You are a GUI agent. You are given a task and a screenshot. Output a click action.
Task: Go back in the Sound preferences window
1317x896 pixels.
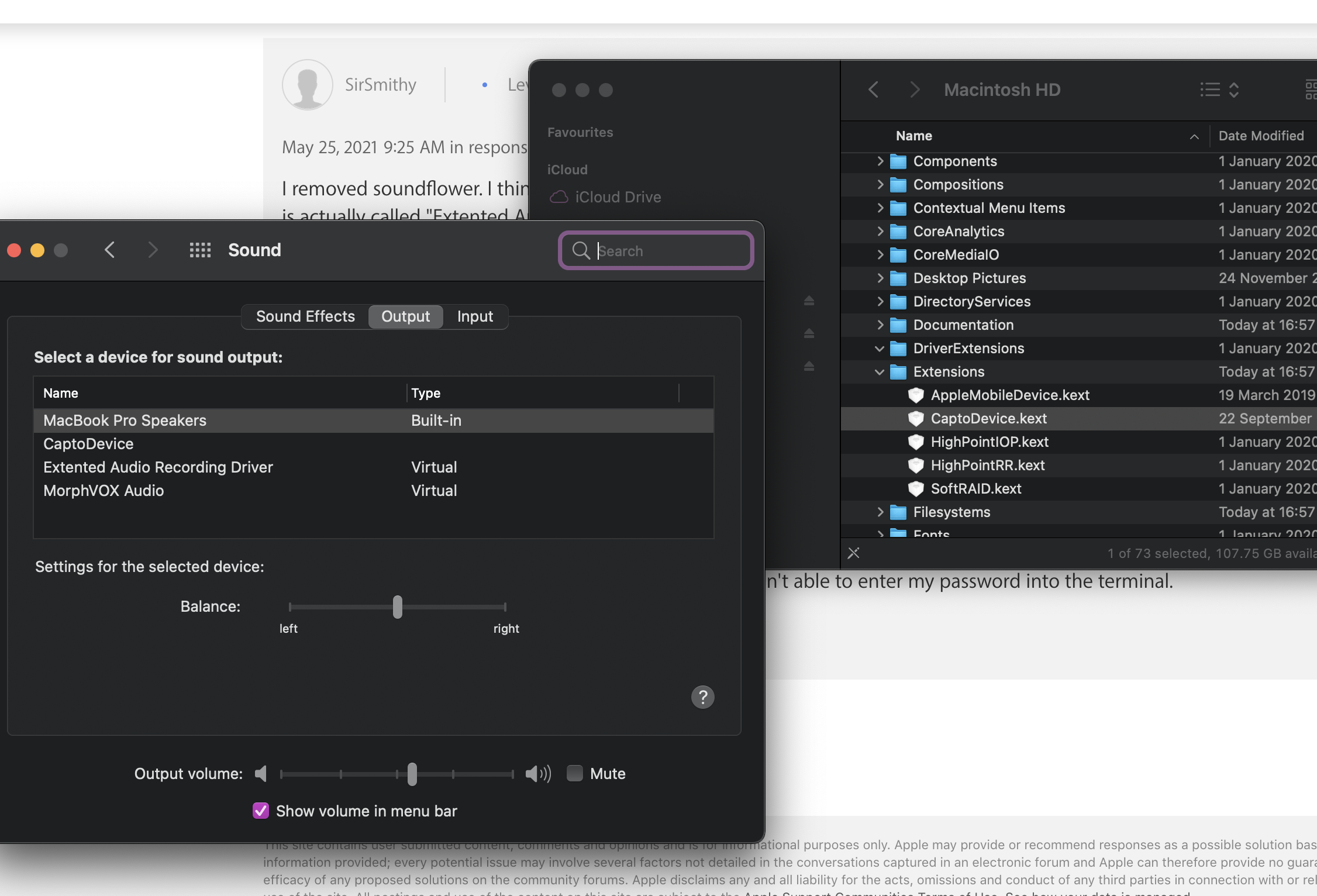pos(110,250)
